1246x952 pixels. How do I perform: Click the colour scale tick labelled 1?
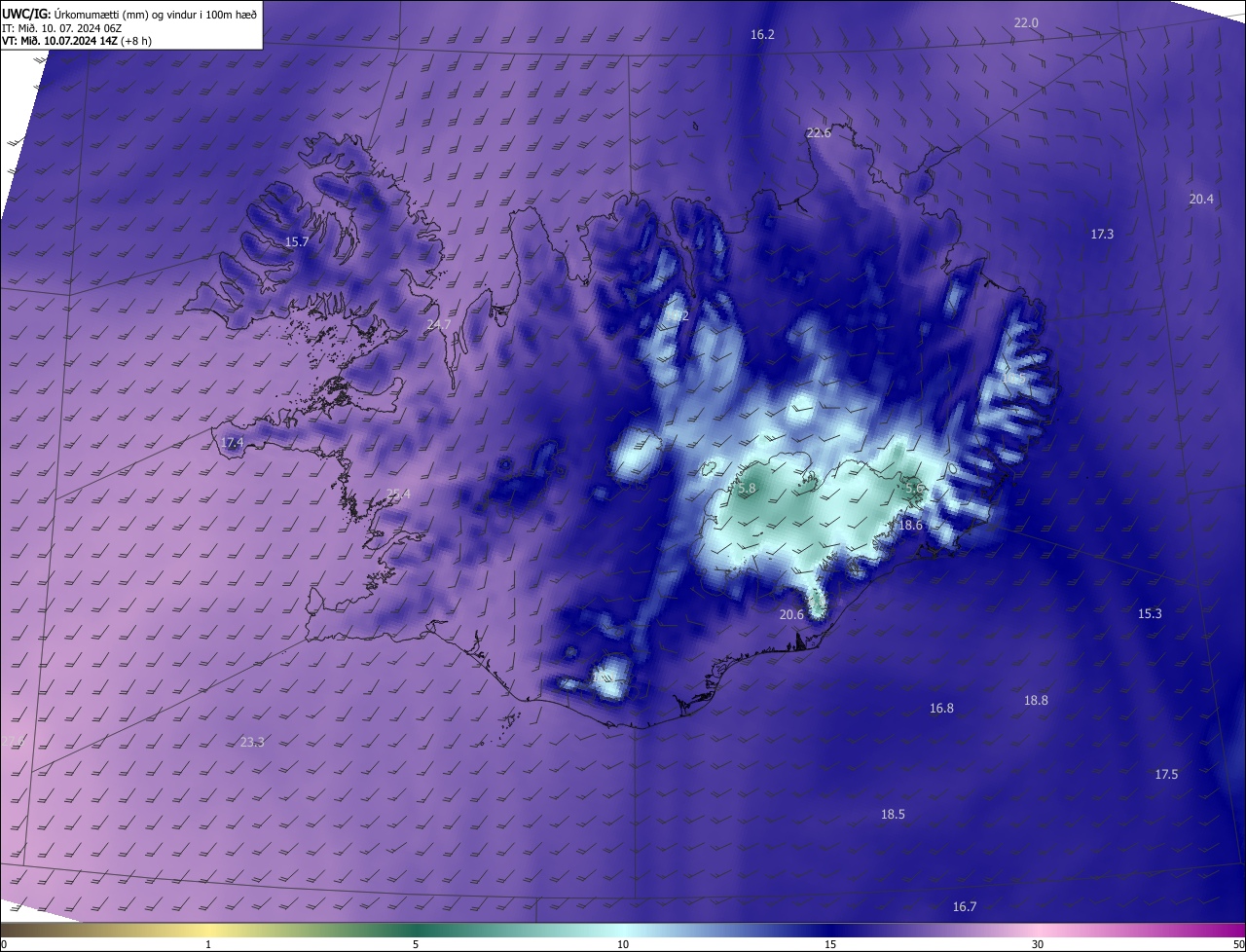[208, 944]
